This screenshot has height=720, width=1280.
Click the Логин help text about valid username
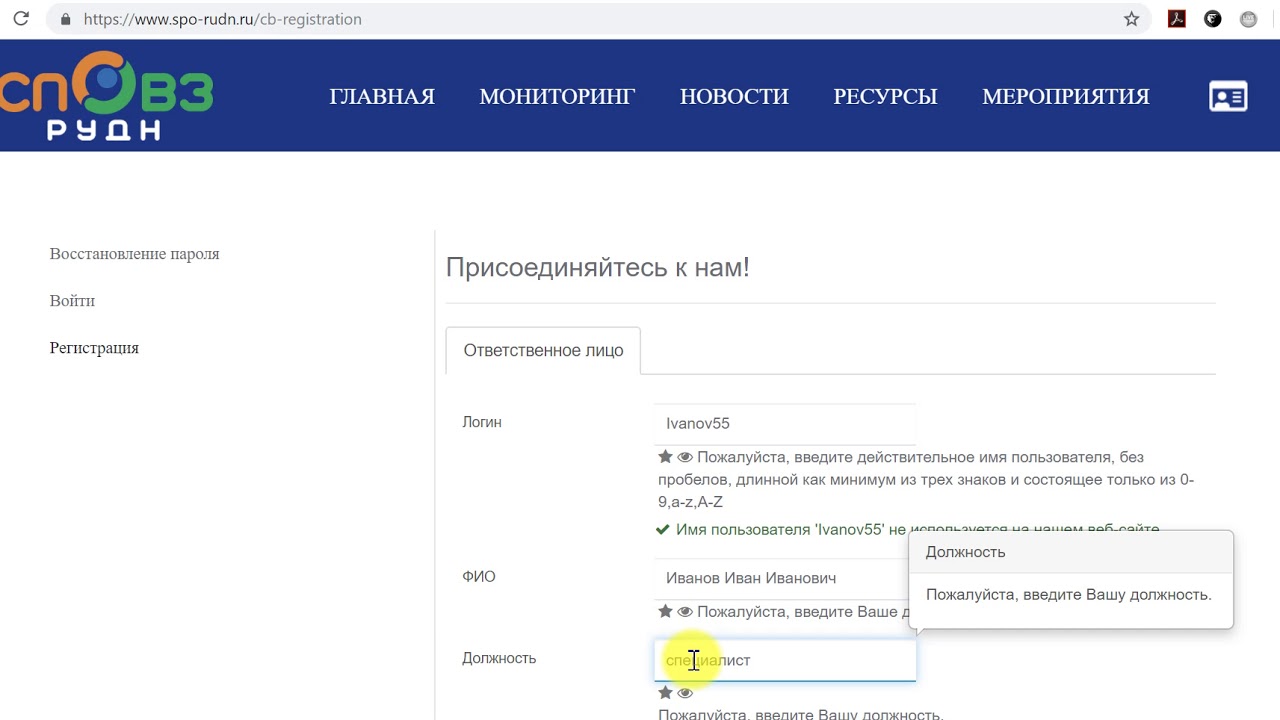[926, 480]
